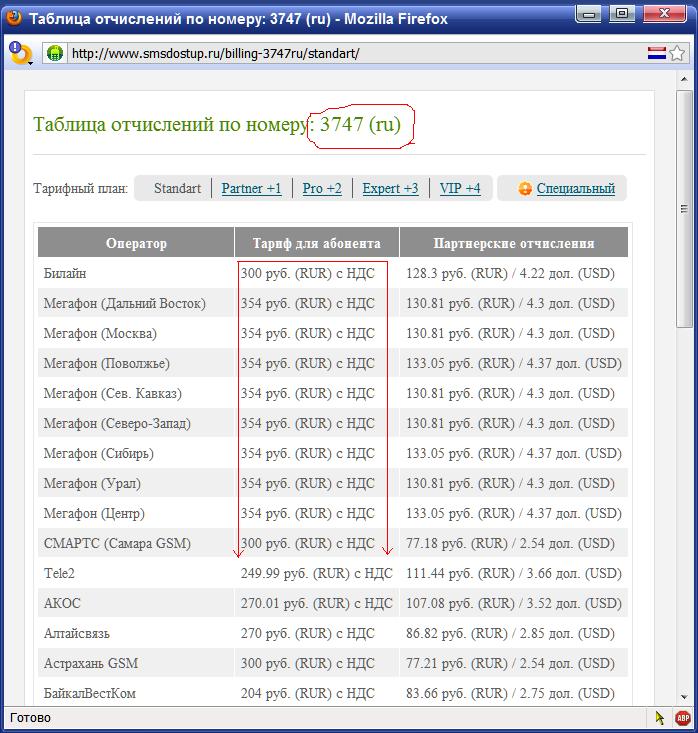Click Tele2 tariff 249.99 руб. cell

[x=317, y=573]
